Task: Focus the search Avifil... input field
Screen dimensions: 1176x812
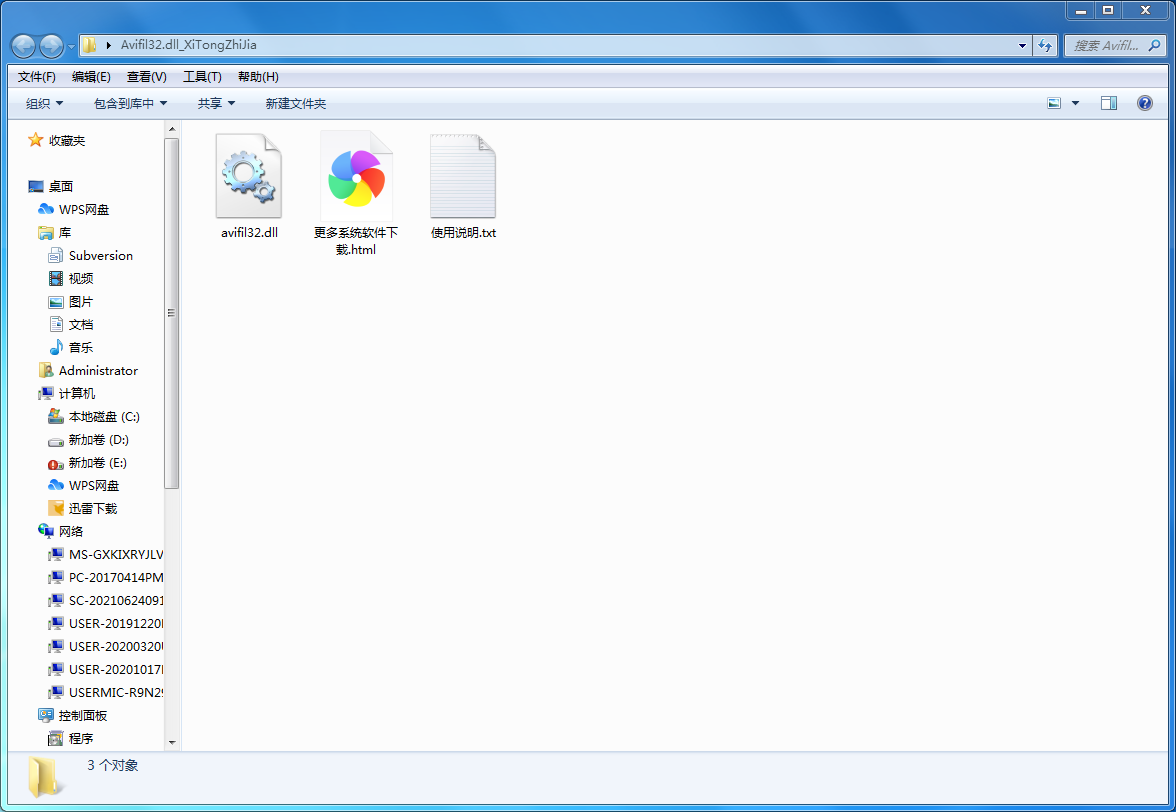Action: pyautogui.click(x=1106, y=45)
